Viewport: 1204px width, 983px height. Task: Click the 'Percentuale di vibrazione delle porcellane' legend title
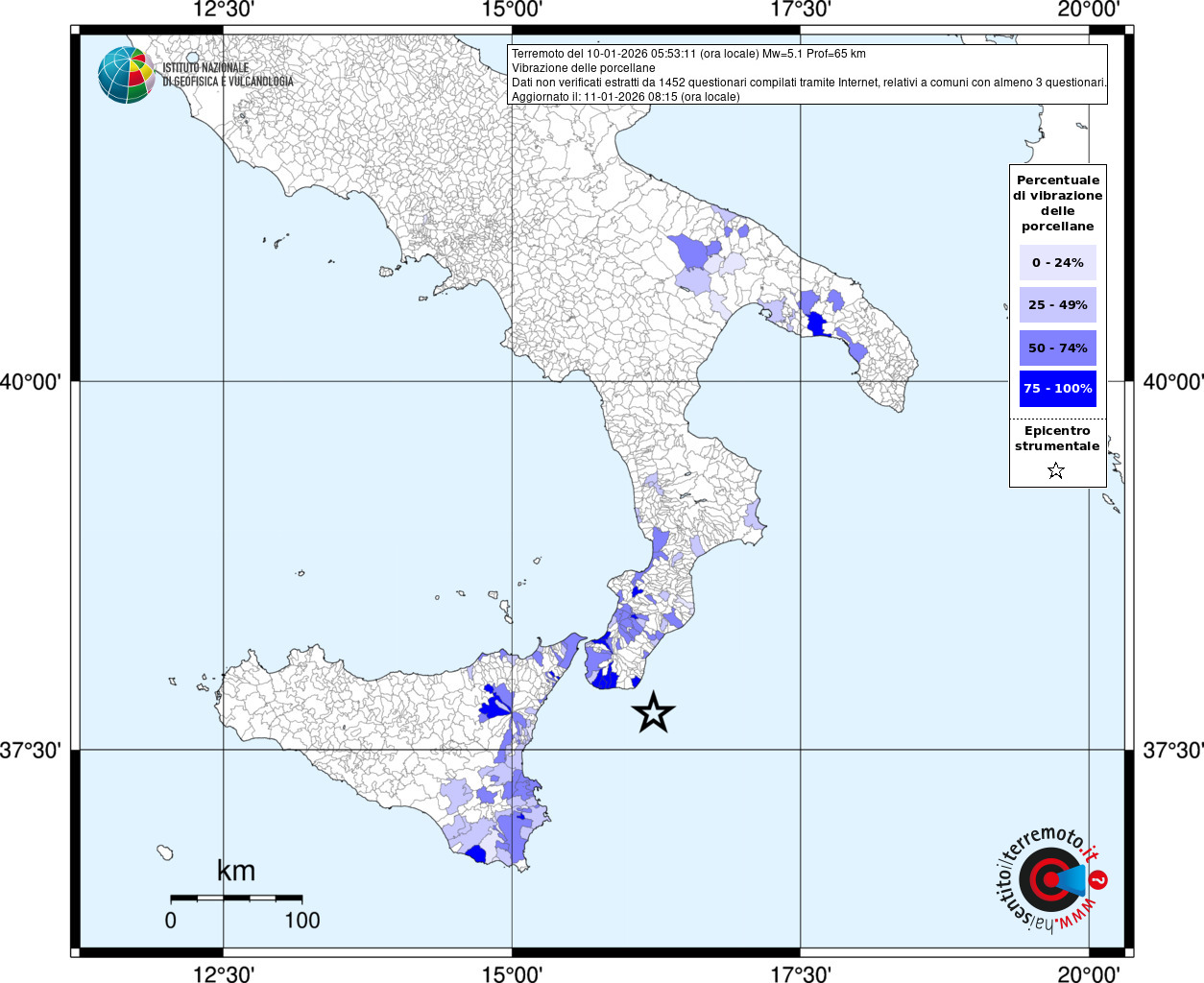click(1057, 203)
